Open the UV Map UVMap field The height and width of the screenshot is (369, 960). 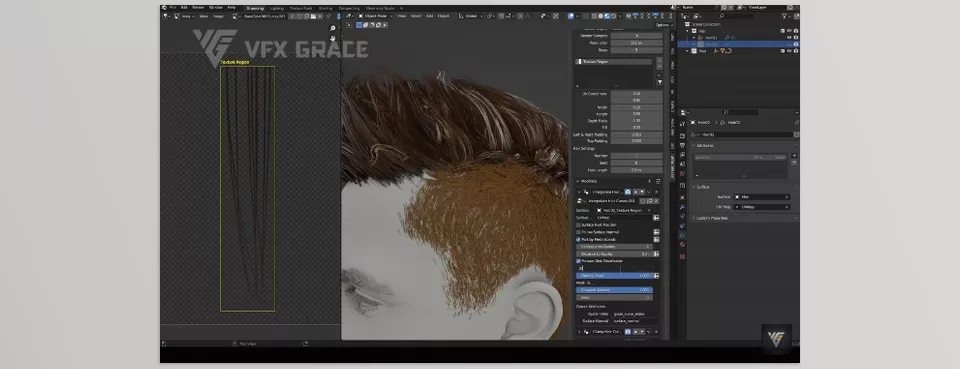coord(762,207)
